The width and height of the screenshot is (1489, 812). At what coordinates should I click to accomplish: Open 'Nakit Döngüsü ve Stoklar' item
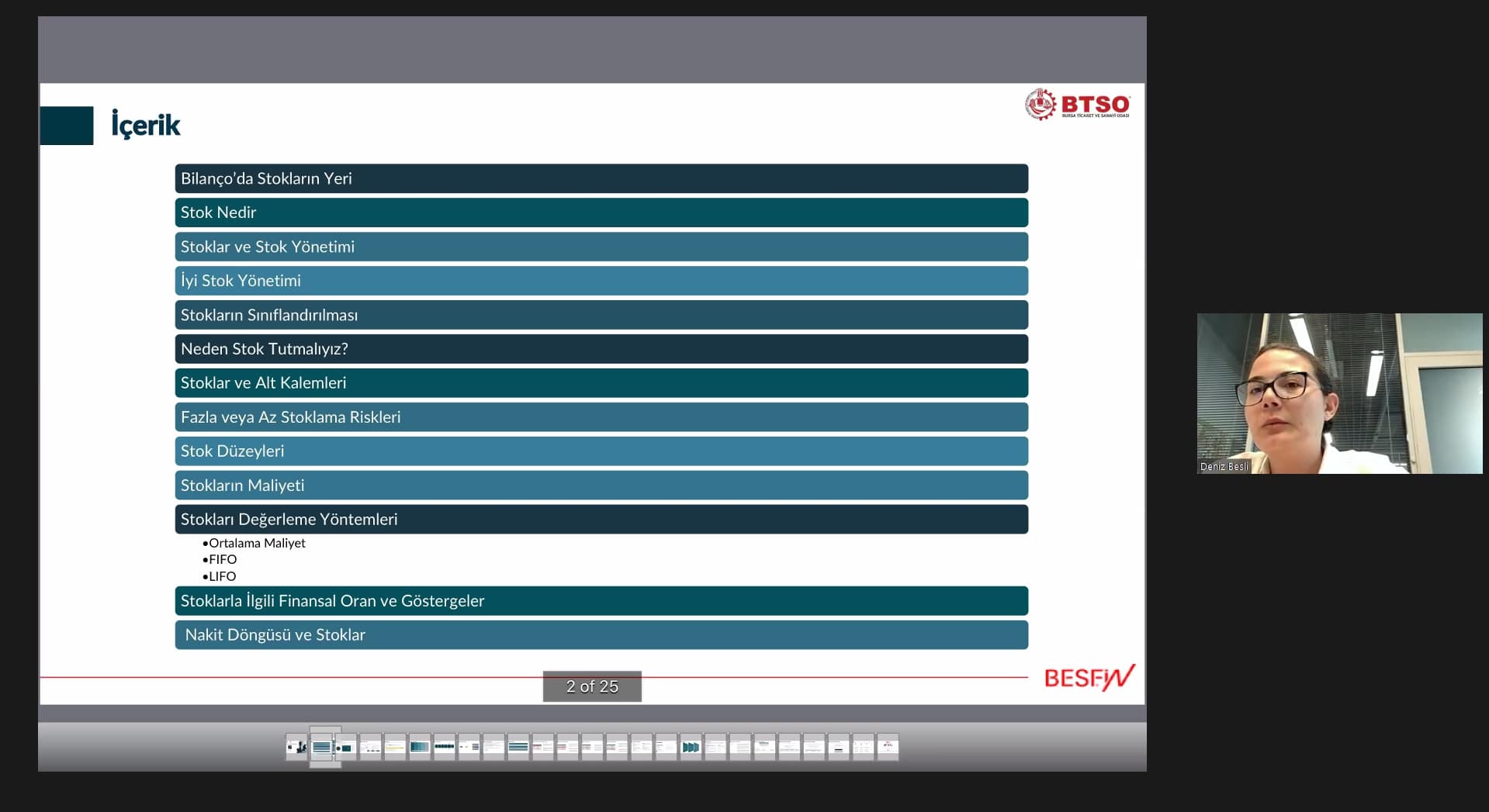(601, 634)
